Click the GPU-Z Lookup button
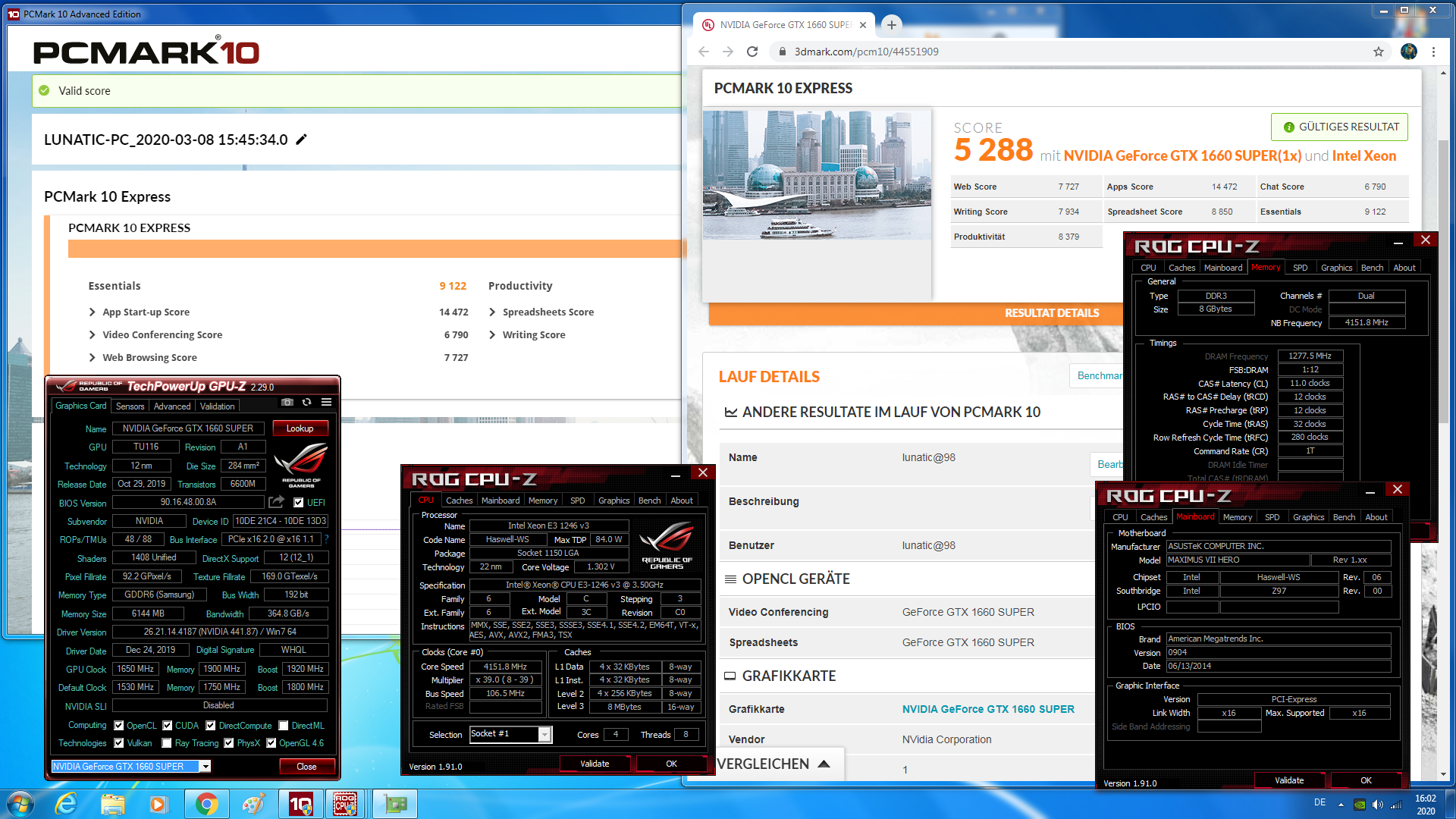Viewport: 1456px width, 819px height. click(x=300, y=428)
